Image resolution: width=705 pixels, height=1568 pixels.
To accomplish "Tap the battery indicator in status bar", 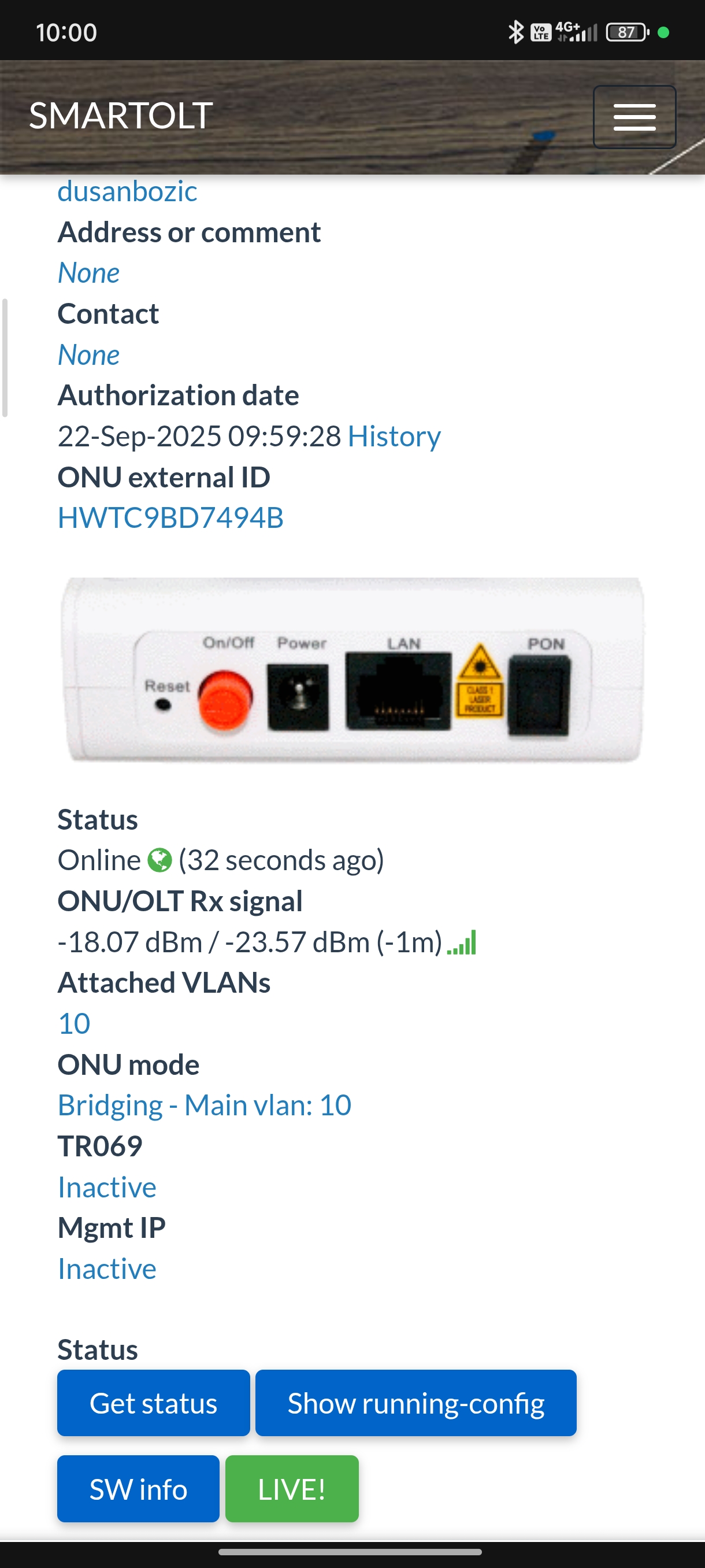I will pos(628,32).
